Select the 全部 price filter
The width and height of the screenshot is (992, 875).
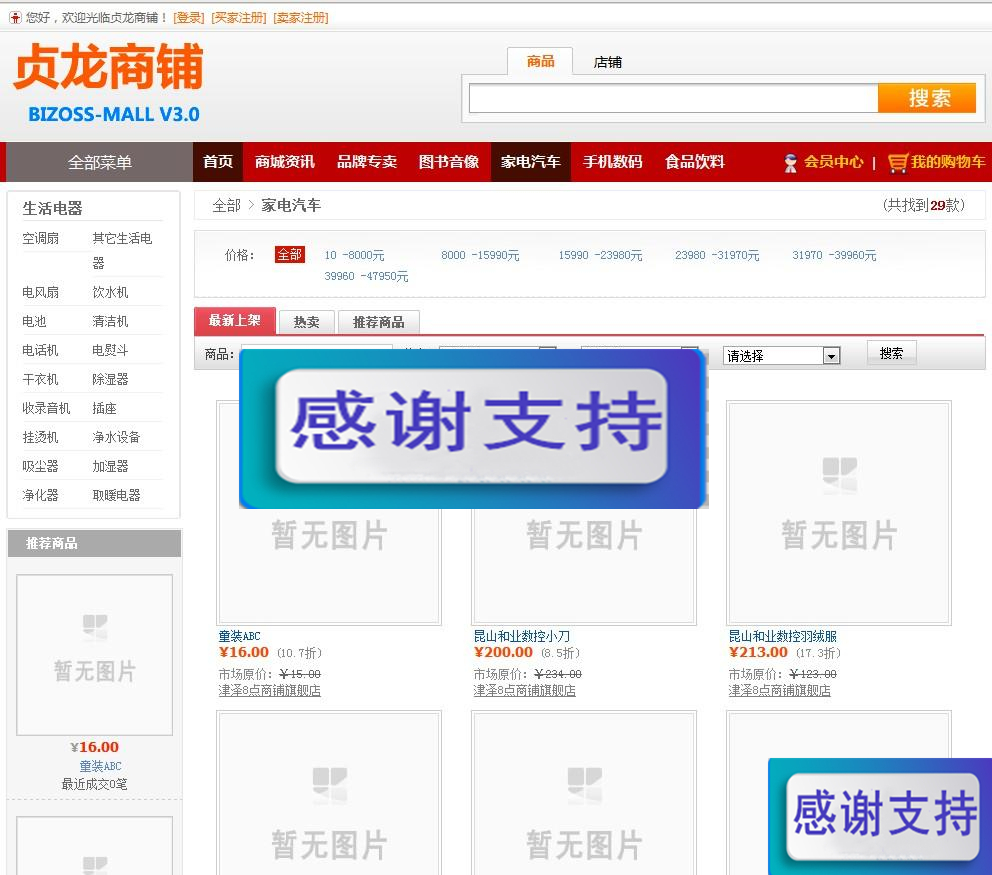click(290, 254)
